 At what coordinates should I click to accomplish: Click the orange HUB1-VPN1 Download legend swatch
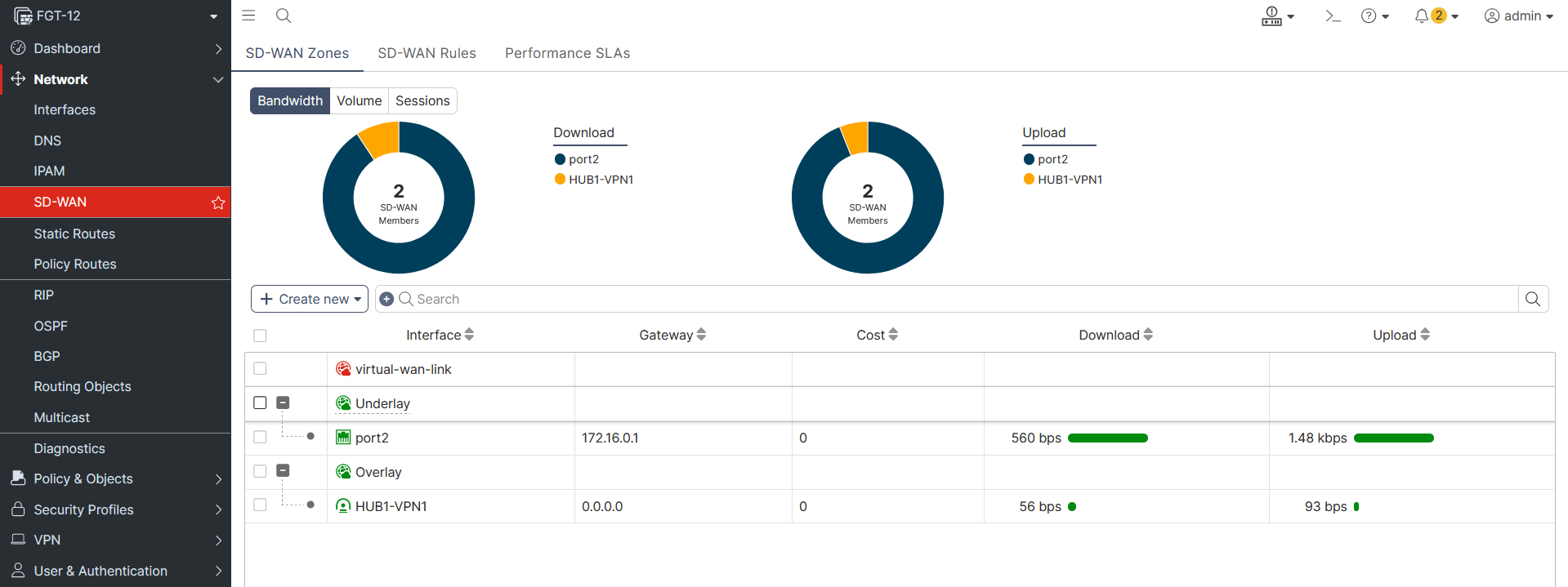pos(560,180)
